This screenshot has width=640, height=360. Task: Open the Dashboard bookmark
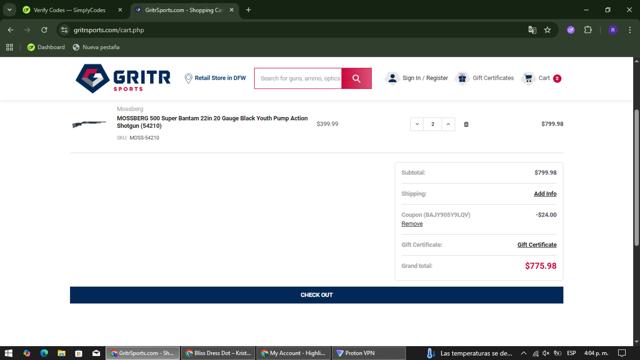(46, 47)
